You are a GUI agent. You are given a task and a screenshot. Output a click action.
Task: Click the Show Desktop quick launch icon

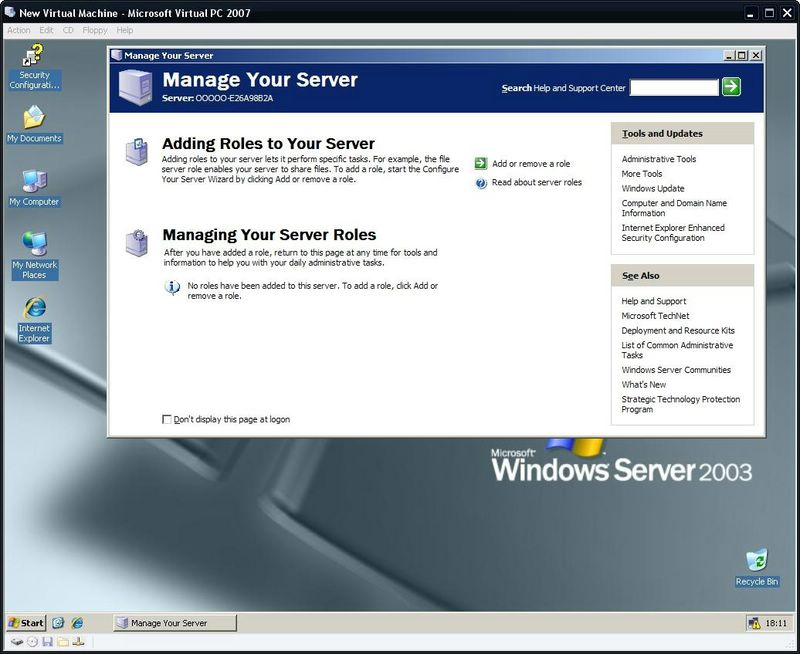pyautogui.click(x=58, y=623)
